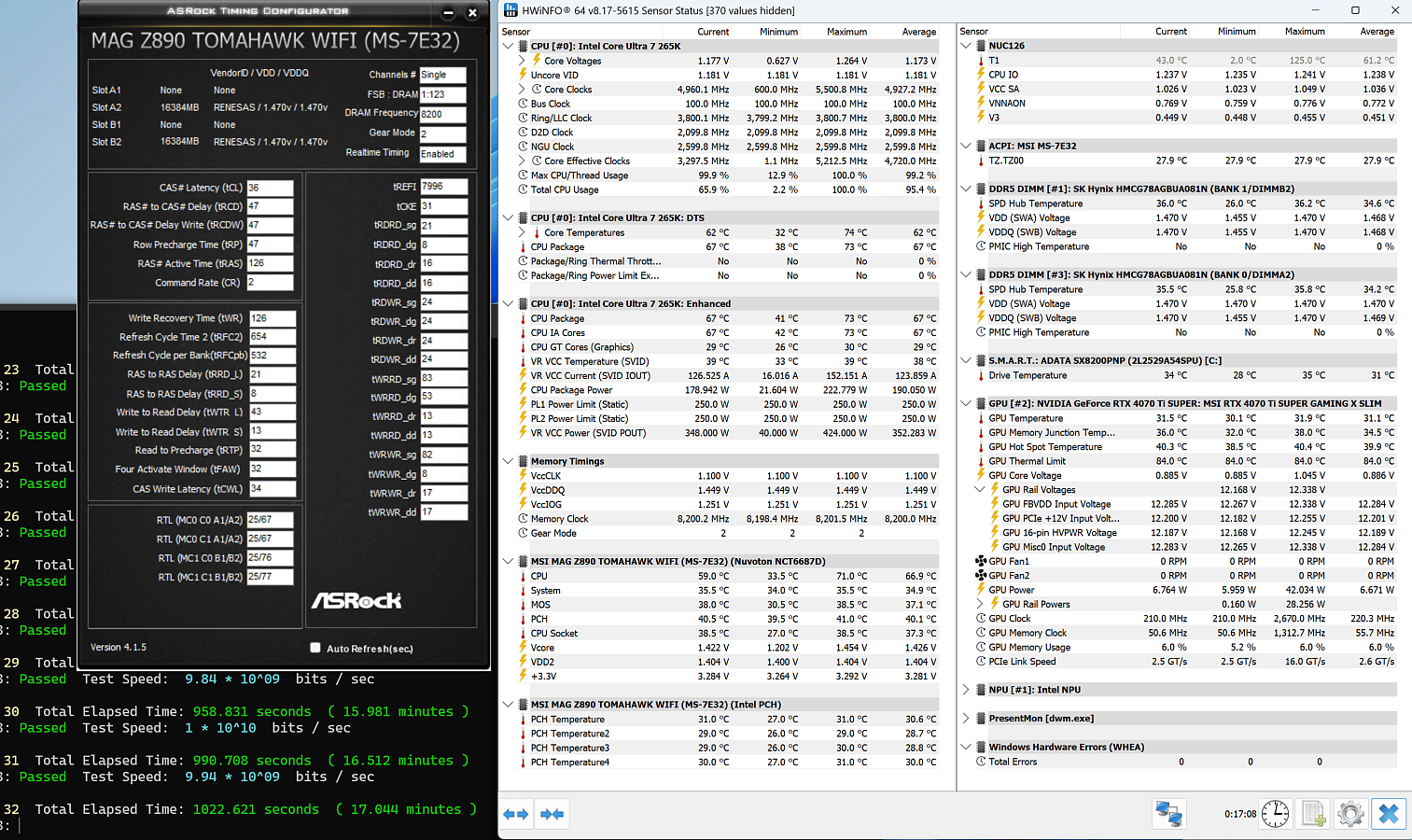Click the CPU Package Power lightning icon

tap(524, 390)
